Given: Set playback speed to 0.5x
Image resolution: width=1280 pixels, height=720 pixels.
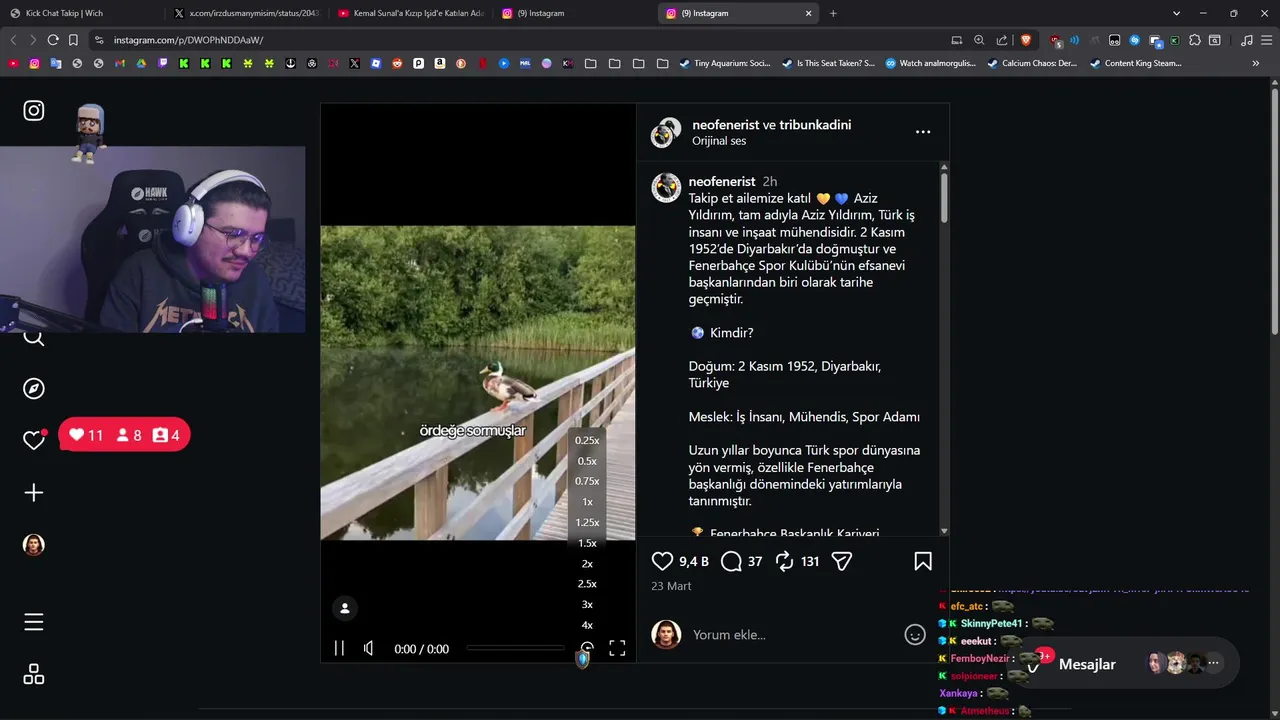Looking at the screenshot, I should [587, 461].
